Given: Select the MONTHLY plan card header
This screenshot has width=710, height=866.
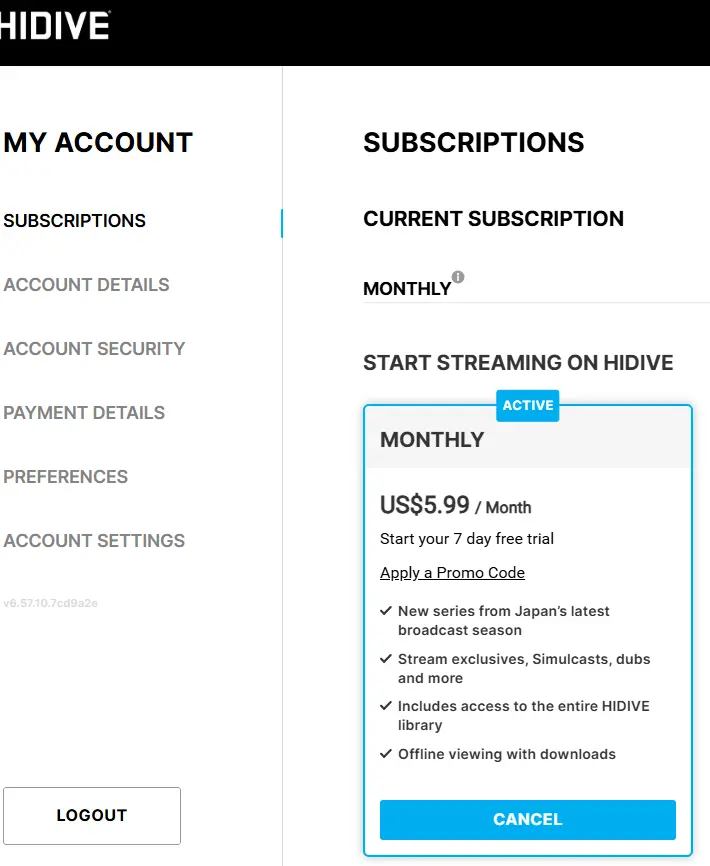Looking at the screenshot, I should click(528, 440).
